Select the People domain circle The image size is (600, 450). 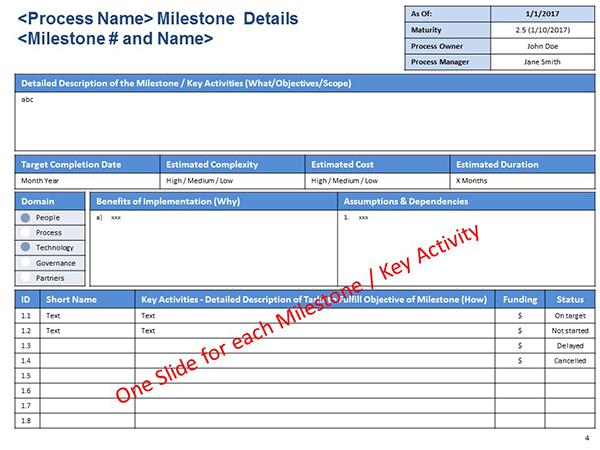25,217
